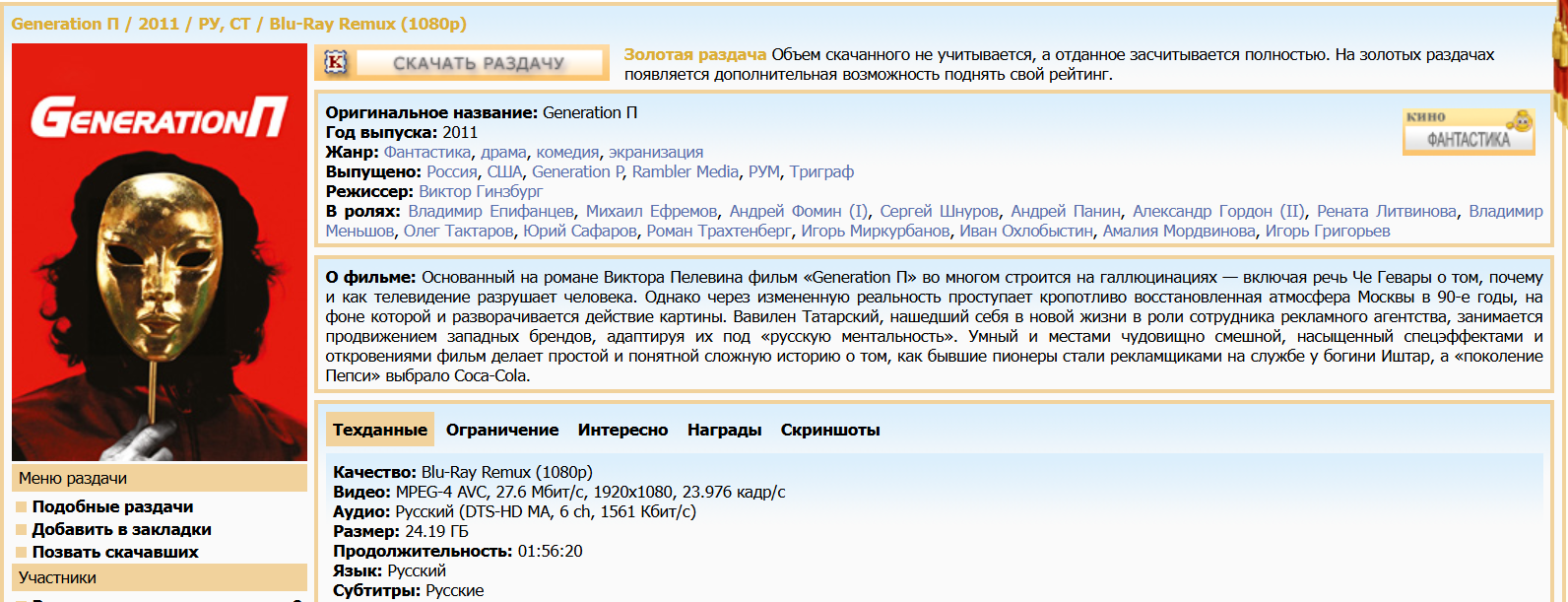Open actor Андрей Панин link
The height and width of the screenshot is (602, 1568).
1066,211
